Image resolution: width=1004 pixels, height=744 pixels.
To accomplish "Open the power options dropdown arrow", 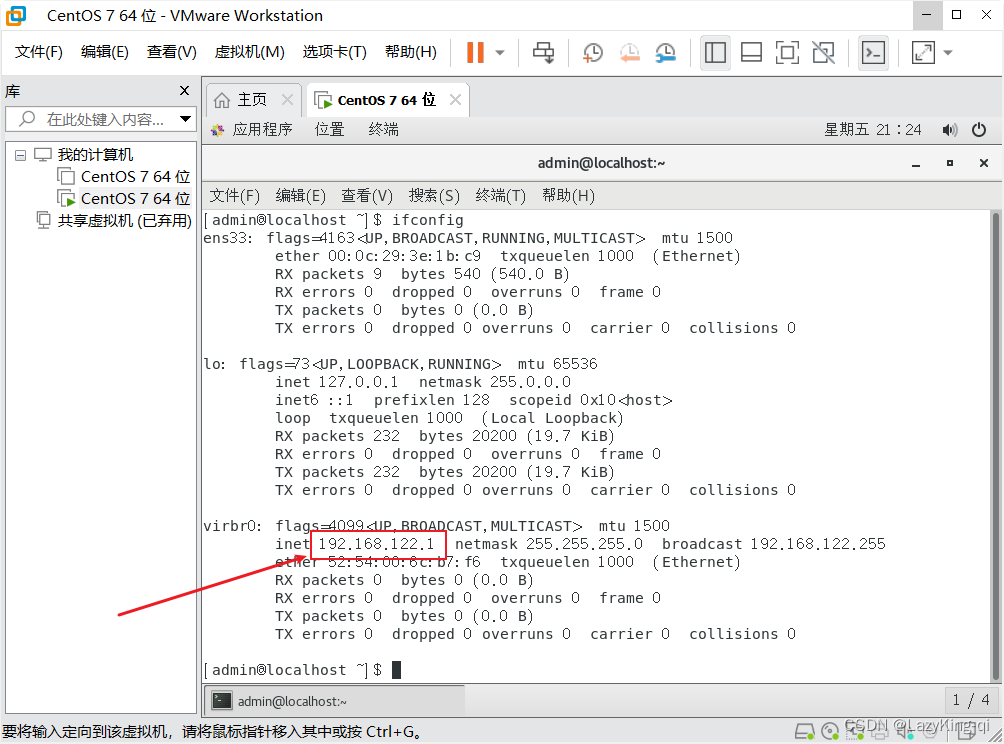I will click(x=500, y=53).
